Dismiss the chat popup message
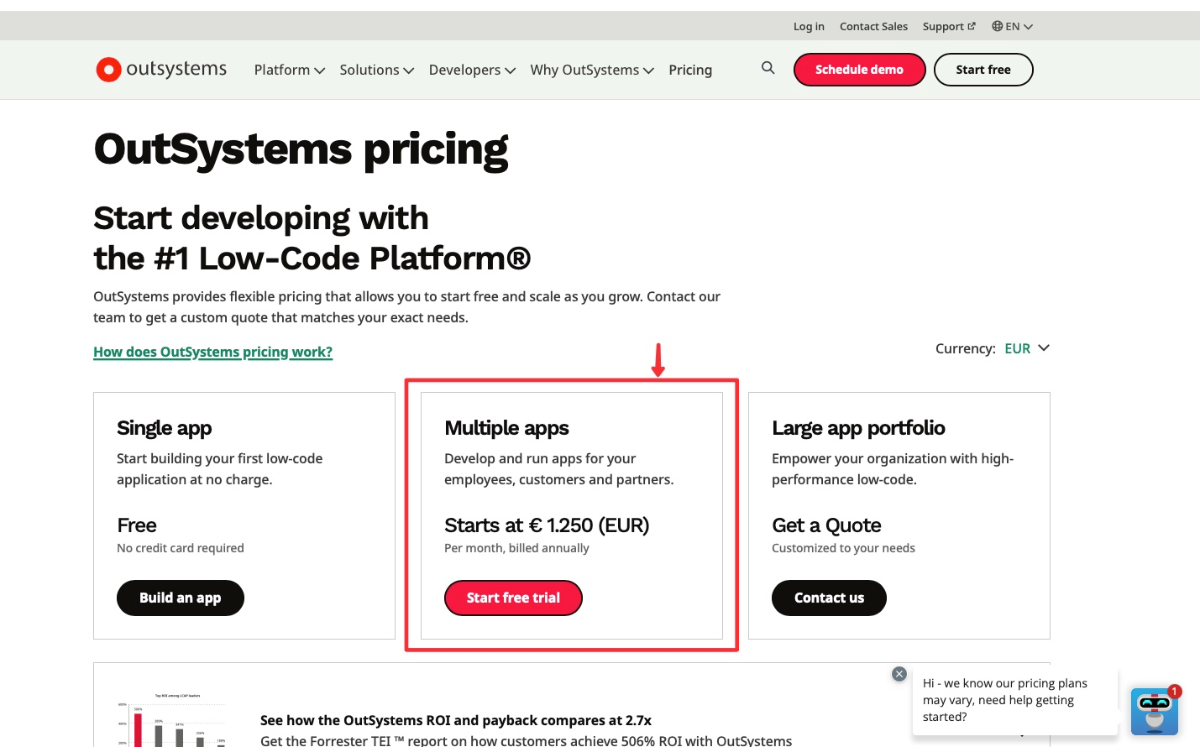The width and height of the screenshot is (1200, 747). [x=899, y=674]
